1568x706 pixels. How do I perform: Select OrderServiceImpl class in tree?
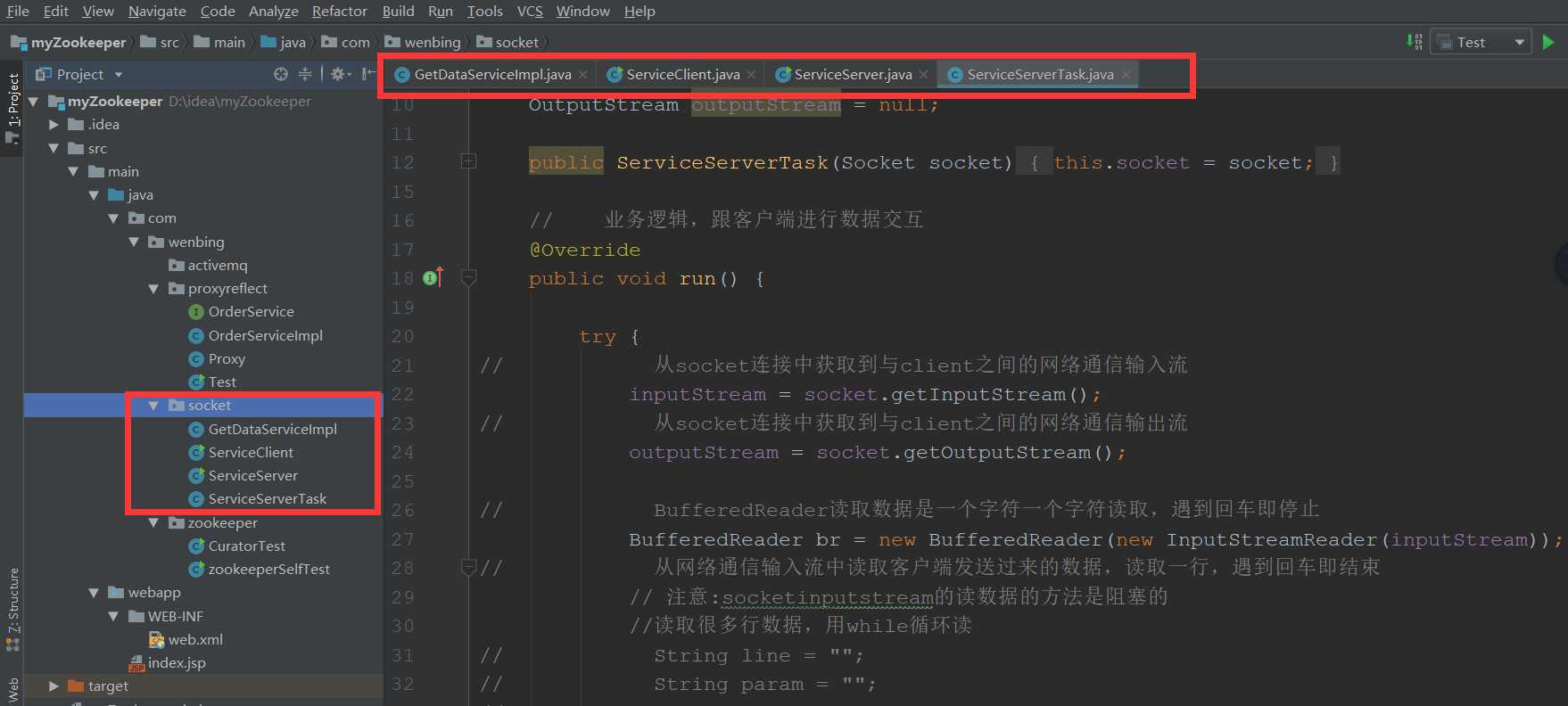(x=255, y=335)
